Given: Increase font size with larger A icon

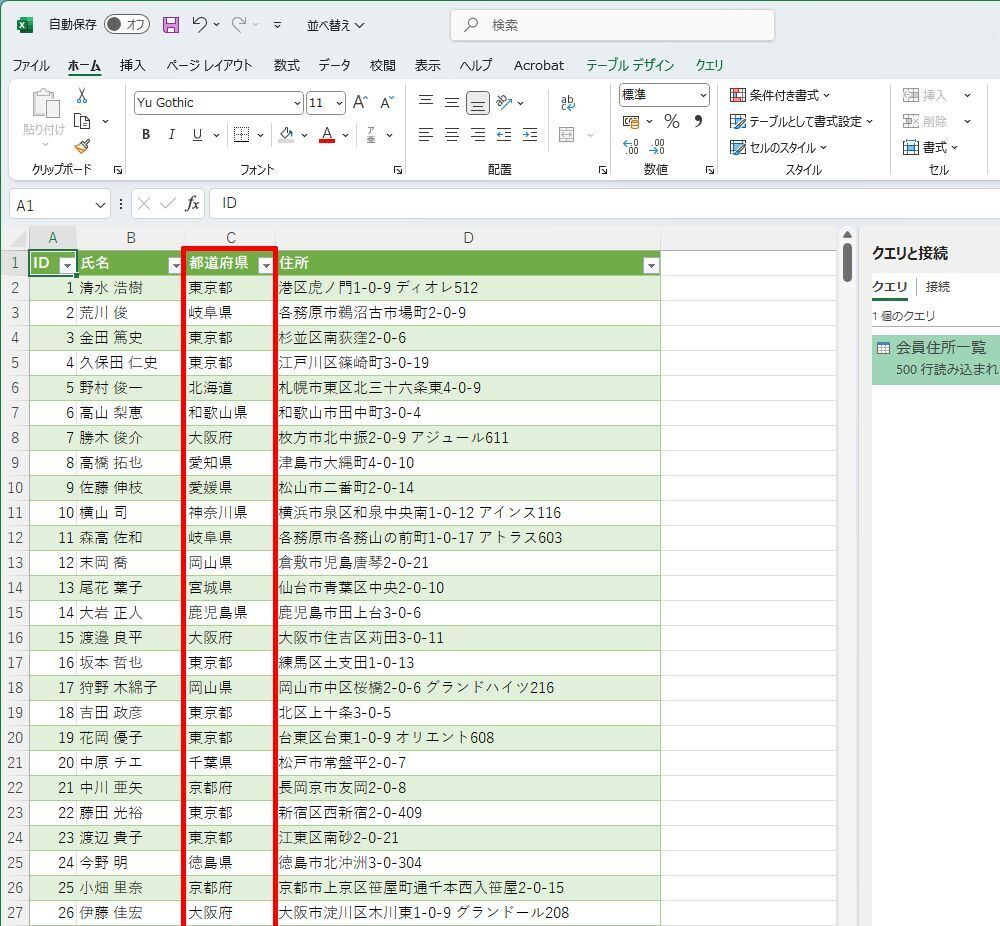Looking at the screenshot, I should point(360,102).
